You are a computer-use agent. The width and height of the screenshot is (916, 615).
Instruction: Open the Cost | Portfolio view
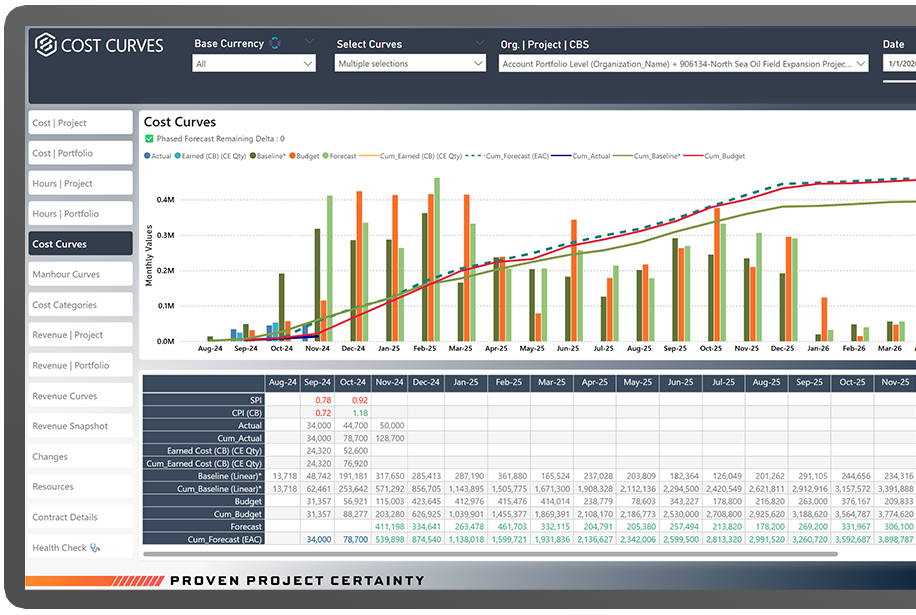coord(80,153)
